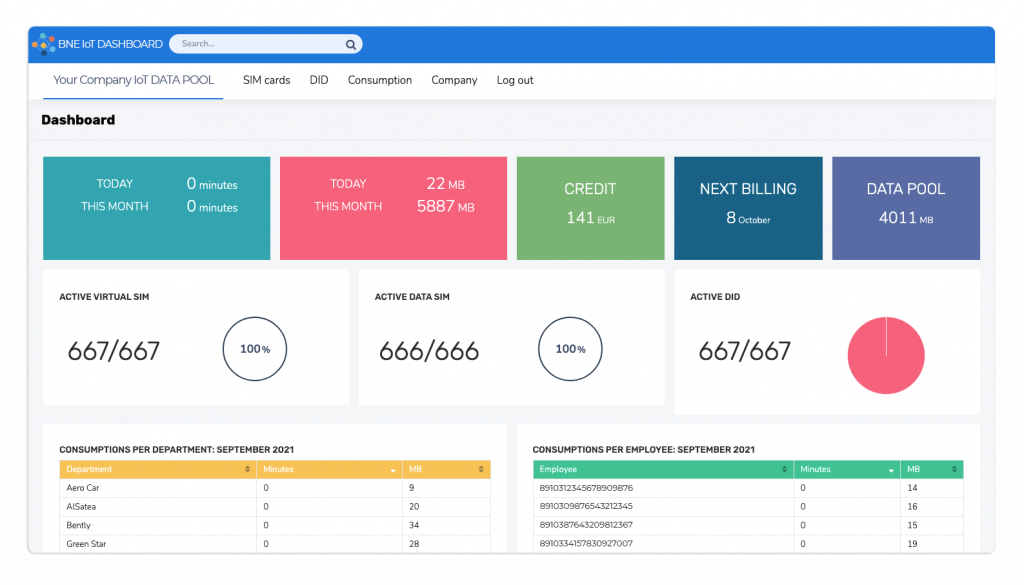Click the Active Data SIM 100% circle gauge
This screenshot has height=585, width=1024.
[570, 348]
